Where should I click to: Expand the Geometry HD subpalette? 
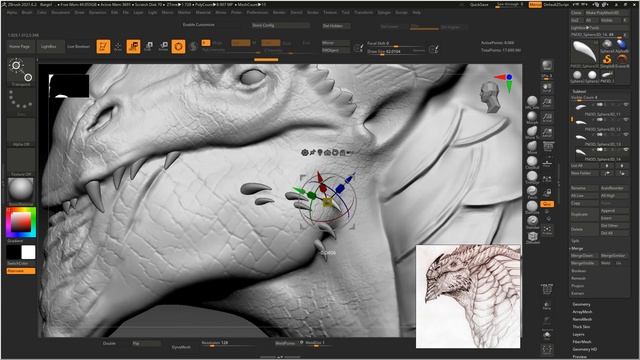(x=584, y=349)
